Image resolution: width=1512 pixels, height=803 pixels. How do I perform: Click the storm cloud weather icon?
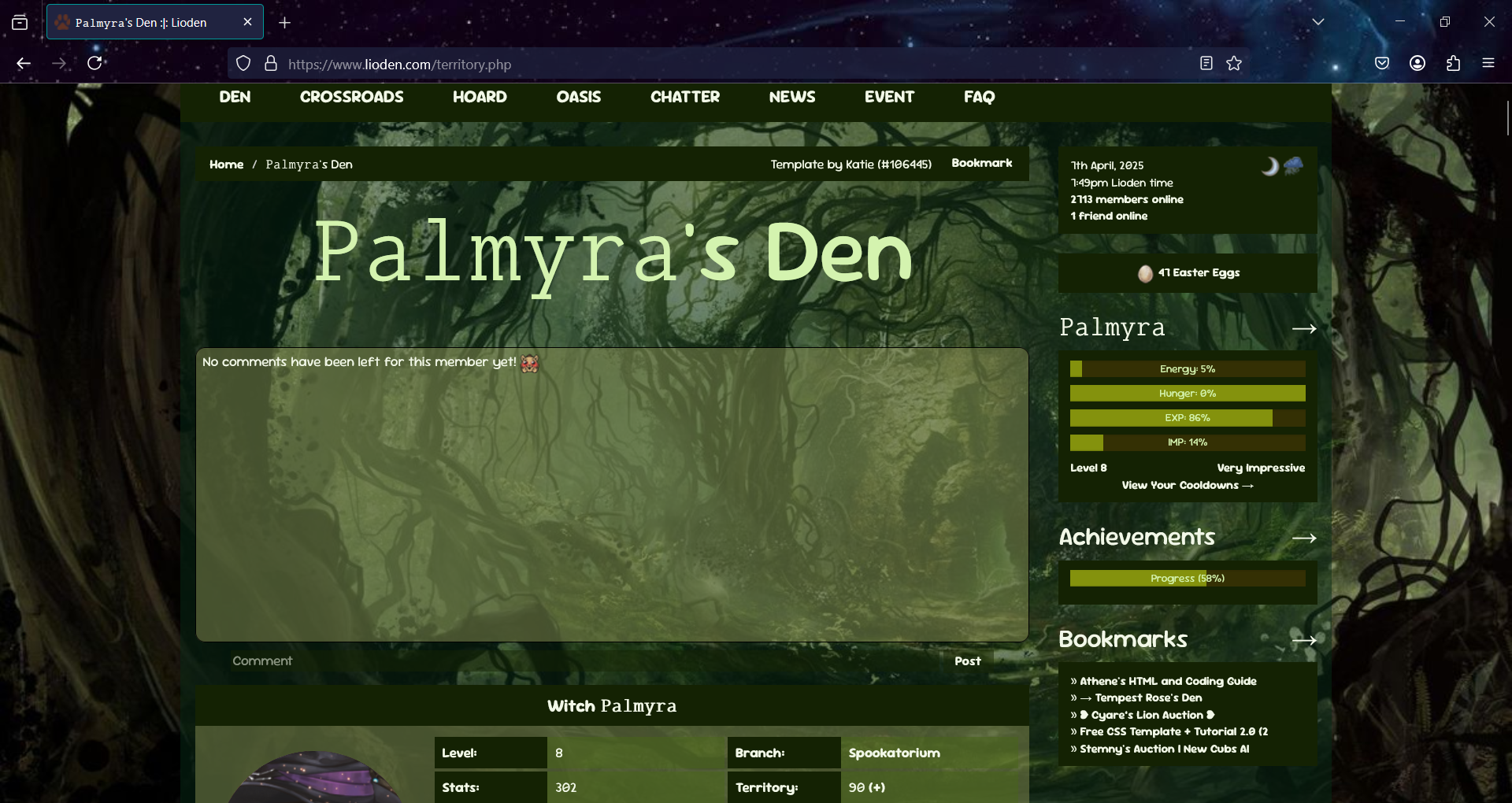(1293, 165)
